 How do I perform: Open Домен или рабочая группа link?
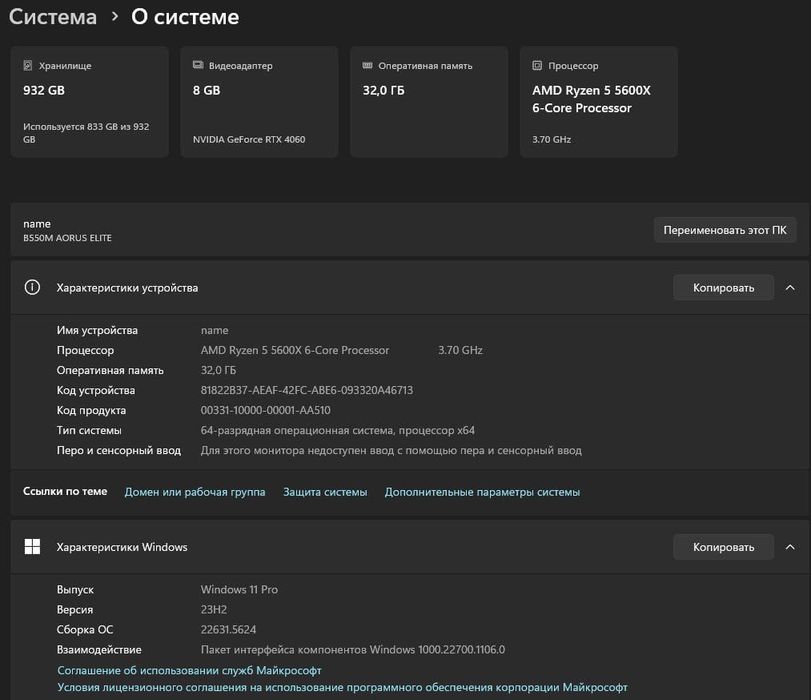(x=195, y=492)
